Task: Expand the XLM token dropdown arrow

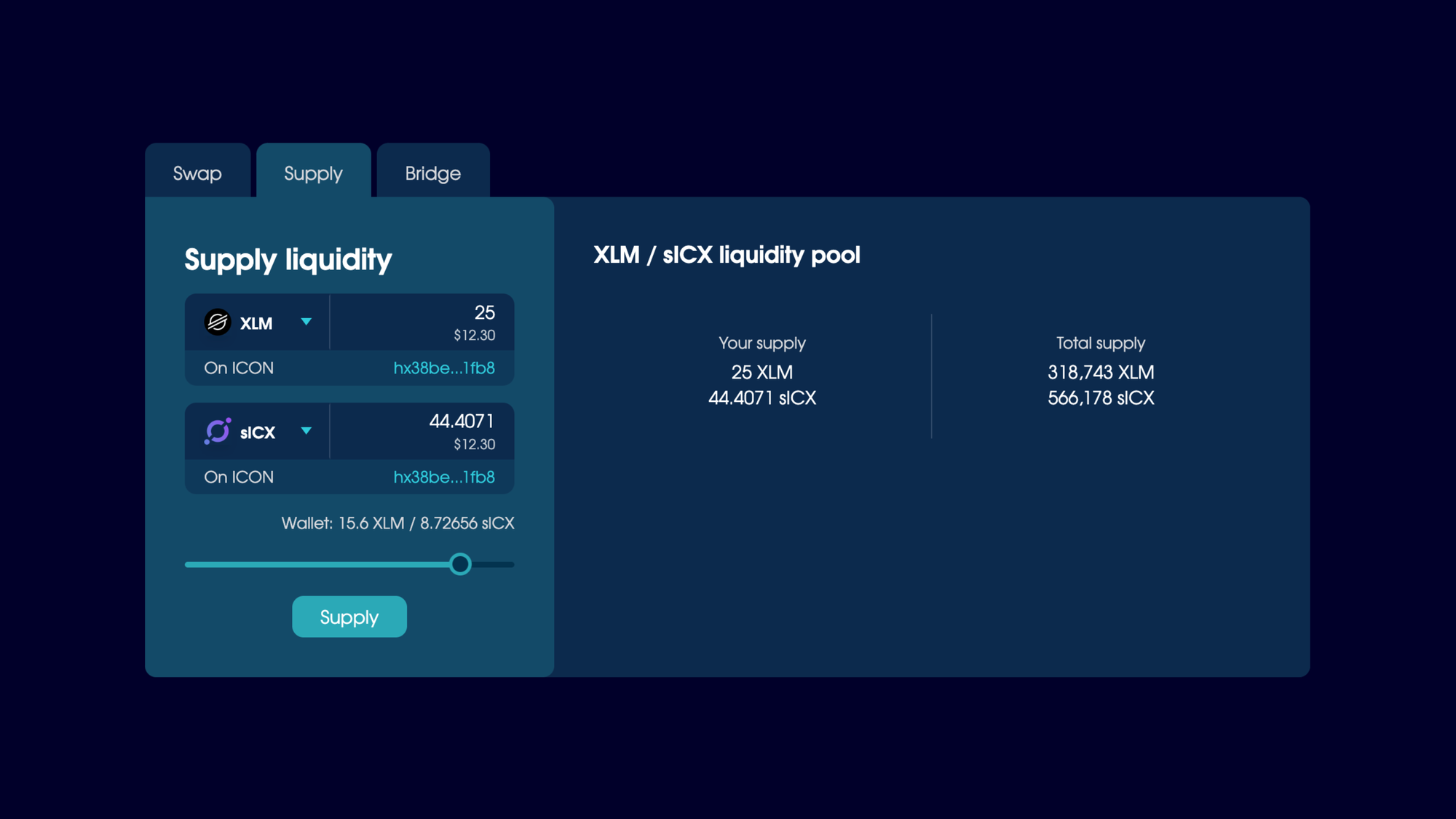Action: coord(306,322)
